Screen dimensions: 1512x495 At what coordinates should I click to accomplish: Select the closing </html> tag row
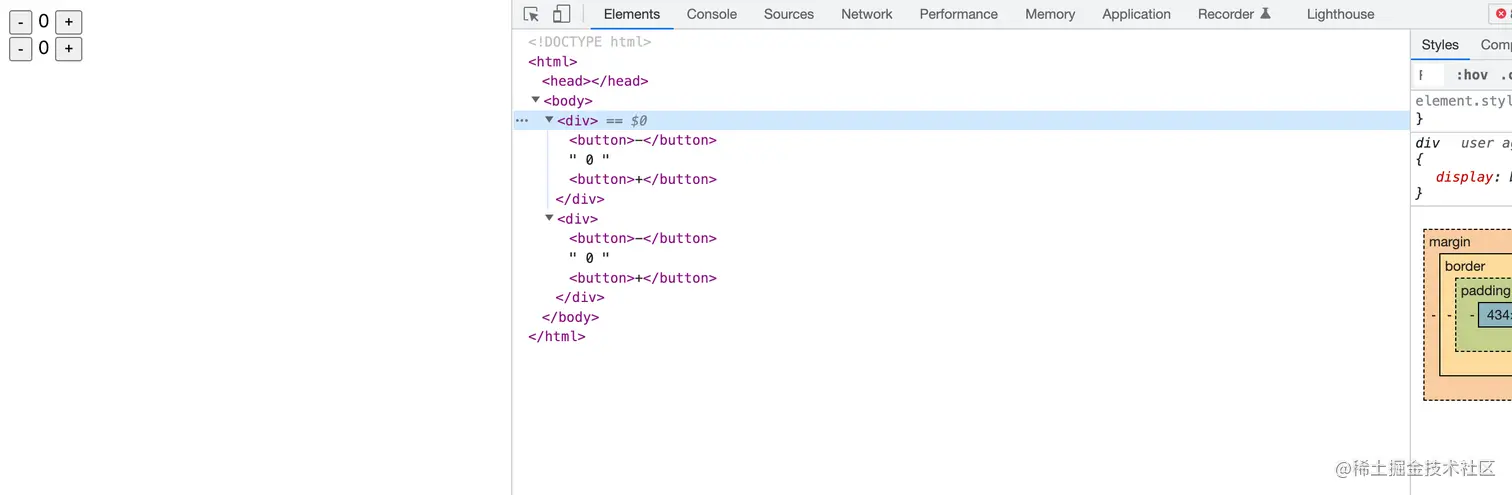(x=557, y=337)
